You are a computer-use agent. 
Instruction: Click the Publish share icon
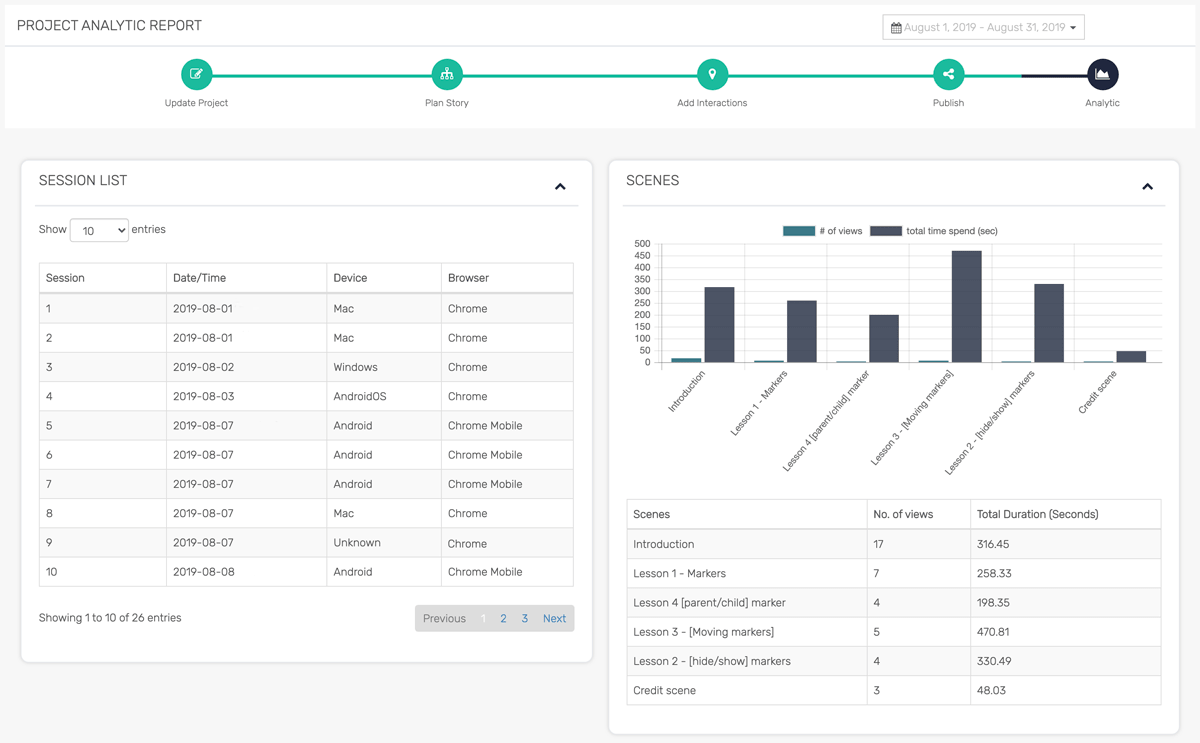948,74
